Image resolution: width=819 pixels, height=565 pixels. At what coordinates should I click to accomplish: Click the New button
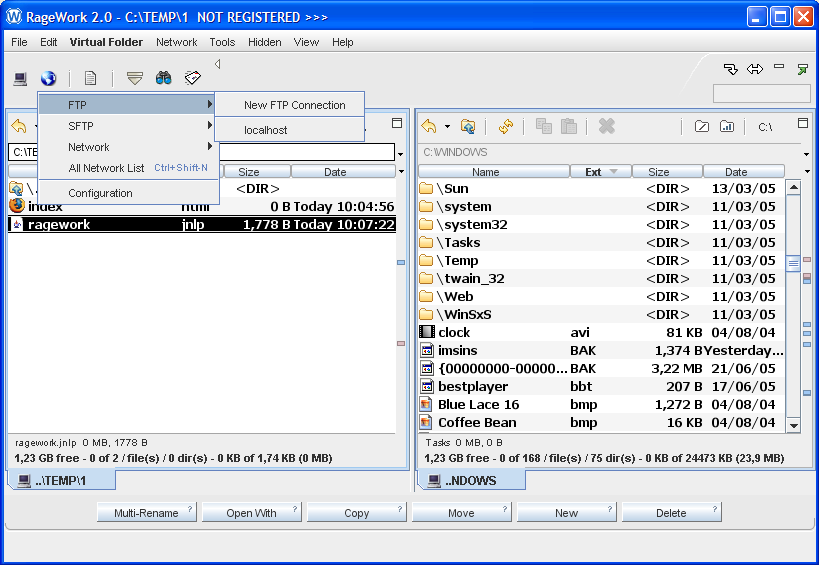(x=567, y=513)
